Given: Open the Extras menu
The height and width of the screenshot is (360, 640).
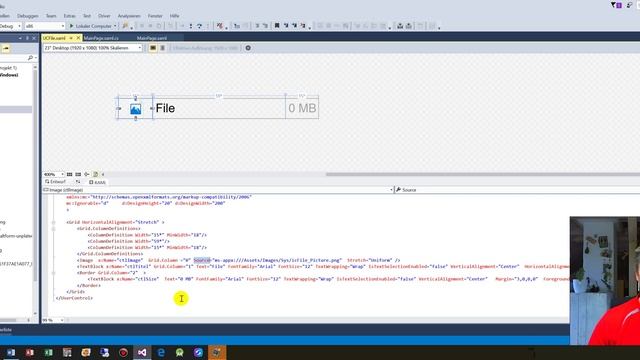Looking at the screenshot, I should click(69, 16).
